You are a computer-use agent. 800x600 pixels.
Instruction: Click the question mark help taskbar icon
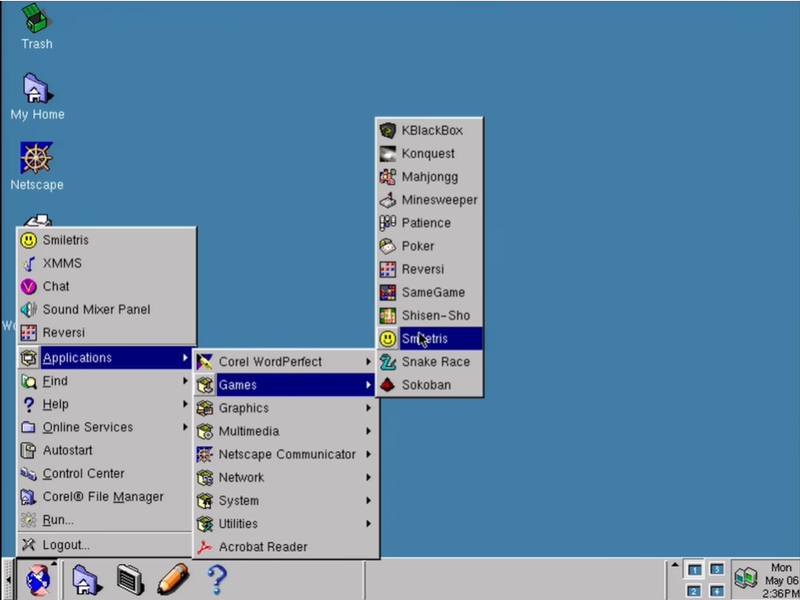click(216, 579)
